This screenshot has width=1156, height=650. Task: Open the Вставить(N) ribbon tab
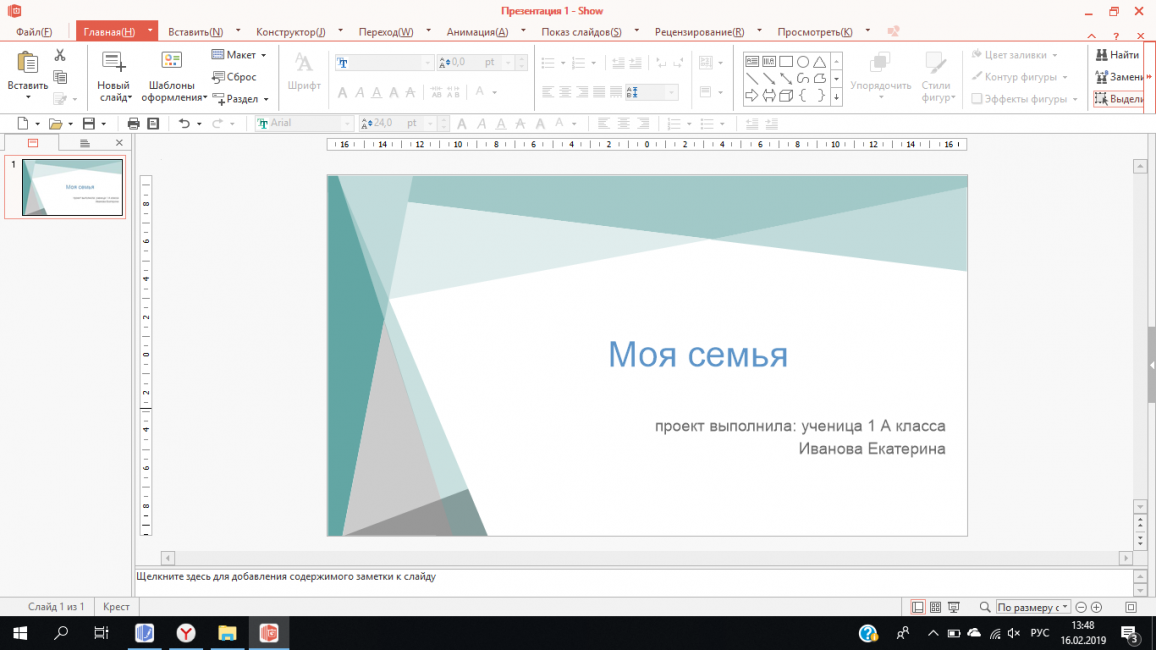click(x=195, y=32)
